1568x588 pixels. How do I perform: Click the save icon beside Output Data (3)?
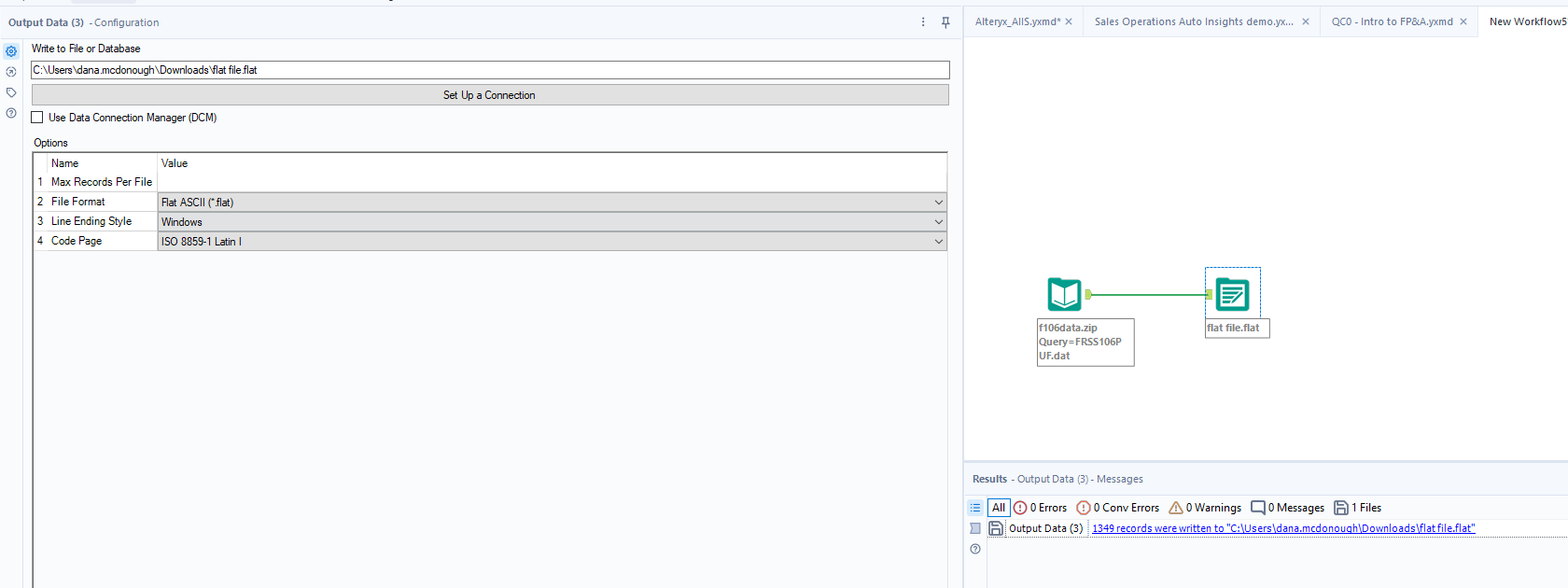pos(996,528)
